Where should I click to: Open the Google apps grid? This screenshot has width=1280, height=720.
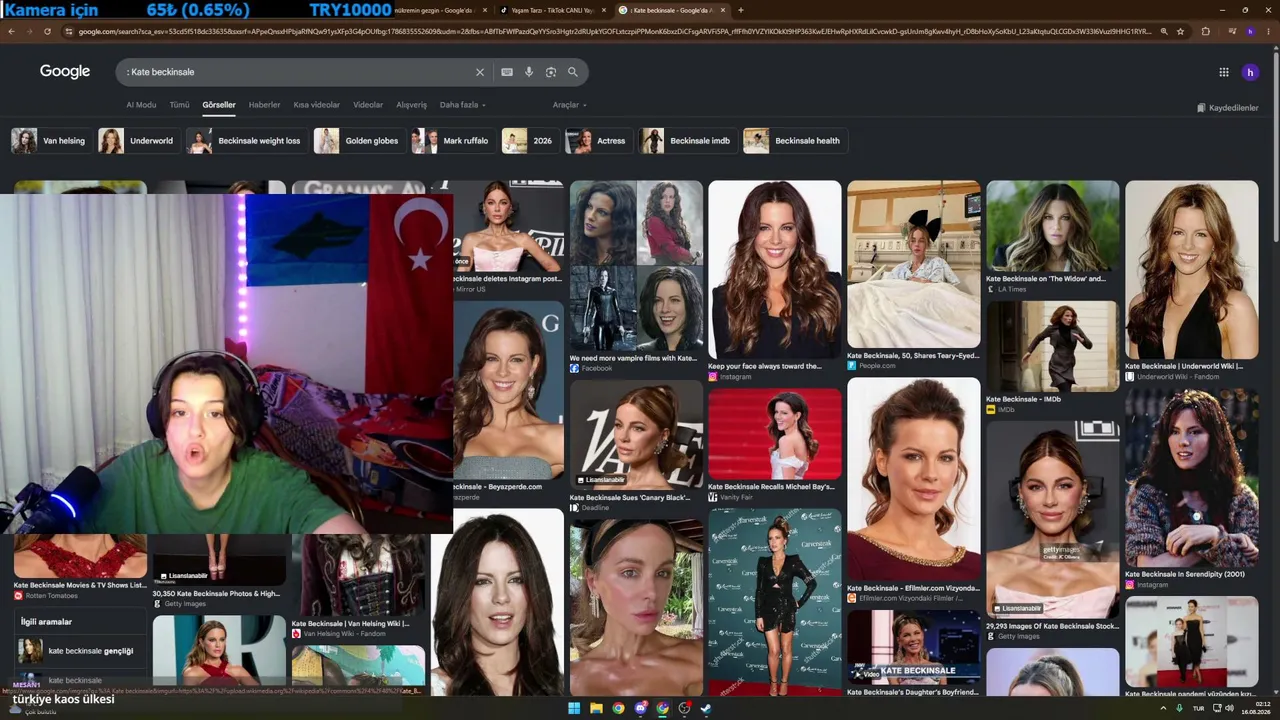coord(1224,72)
